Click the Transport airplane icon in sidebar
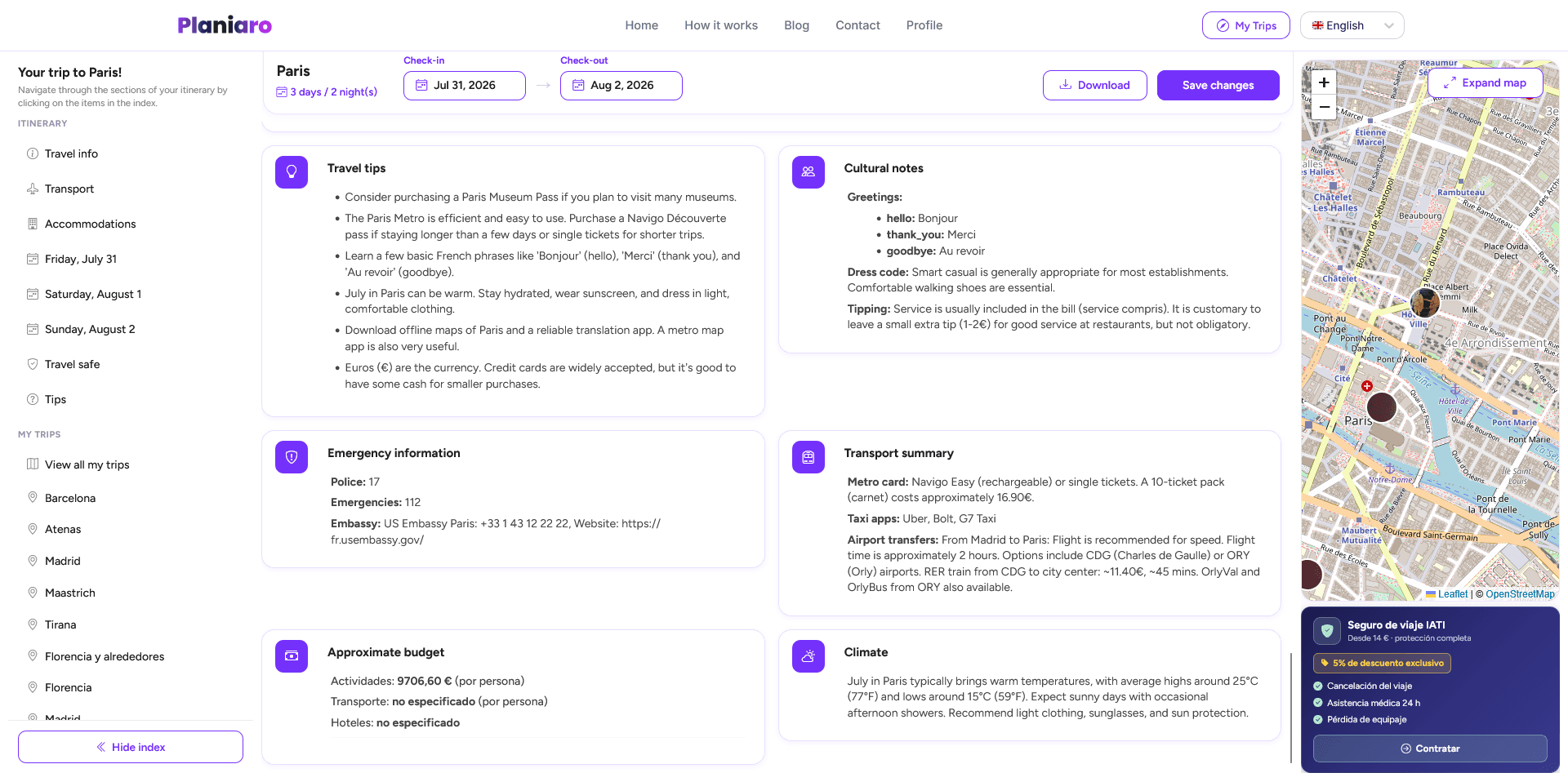 click(x=33, y=189)
